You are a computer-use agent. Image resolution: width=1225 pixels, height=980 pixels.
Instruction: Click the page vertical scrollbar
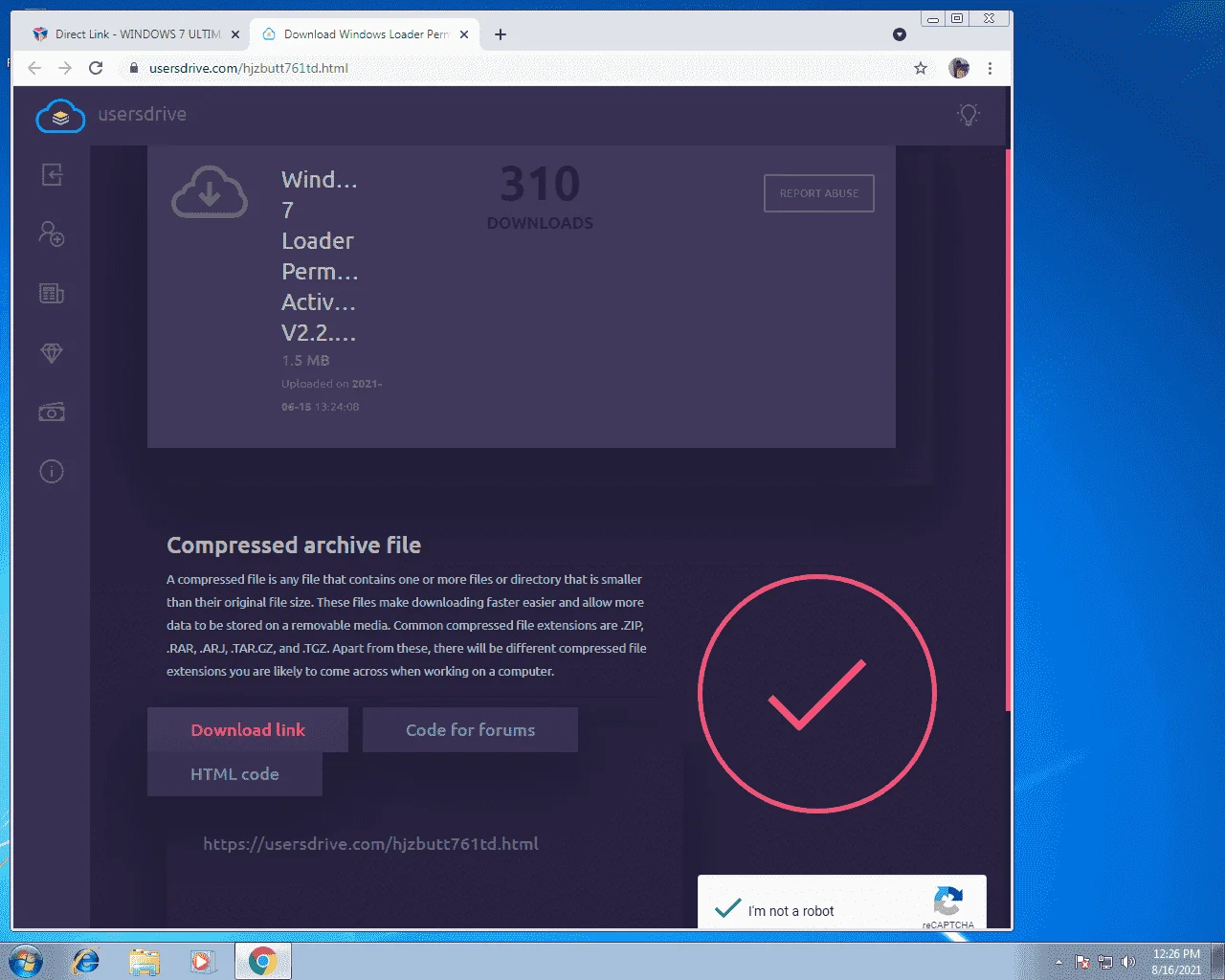click(1008, 431)
